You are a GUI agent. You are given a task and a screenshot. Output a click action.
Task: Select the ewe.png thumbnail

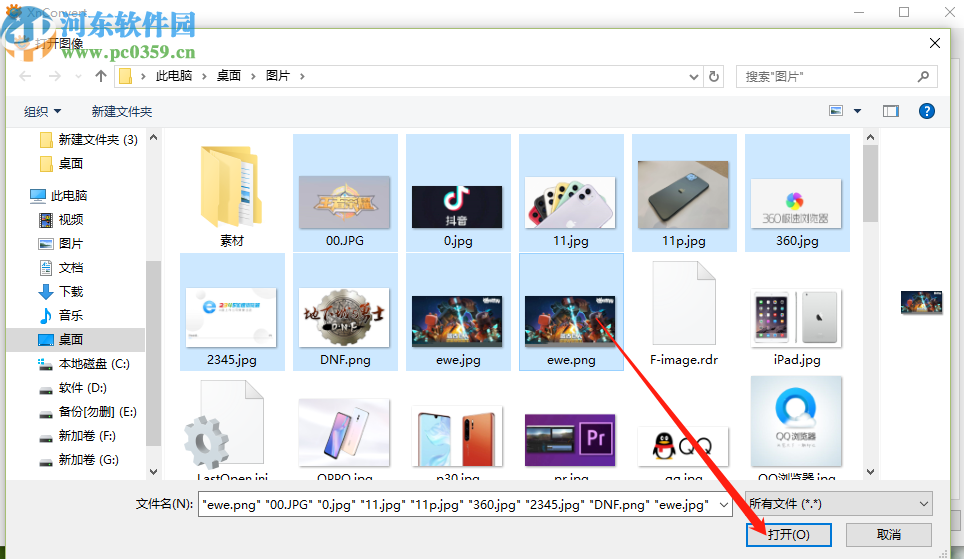571,321
